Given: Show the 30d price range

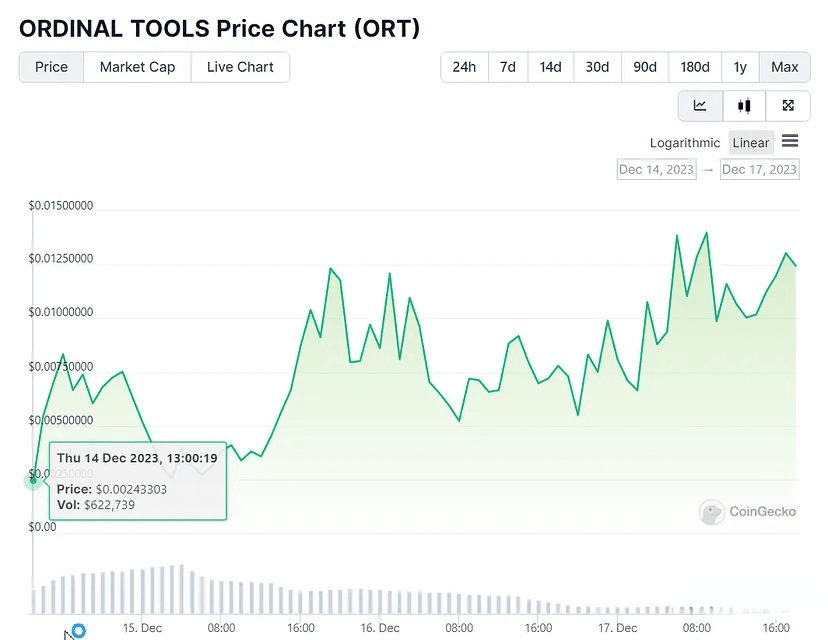Looking at the screenshot, I should [x=597, y=67].
